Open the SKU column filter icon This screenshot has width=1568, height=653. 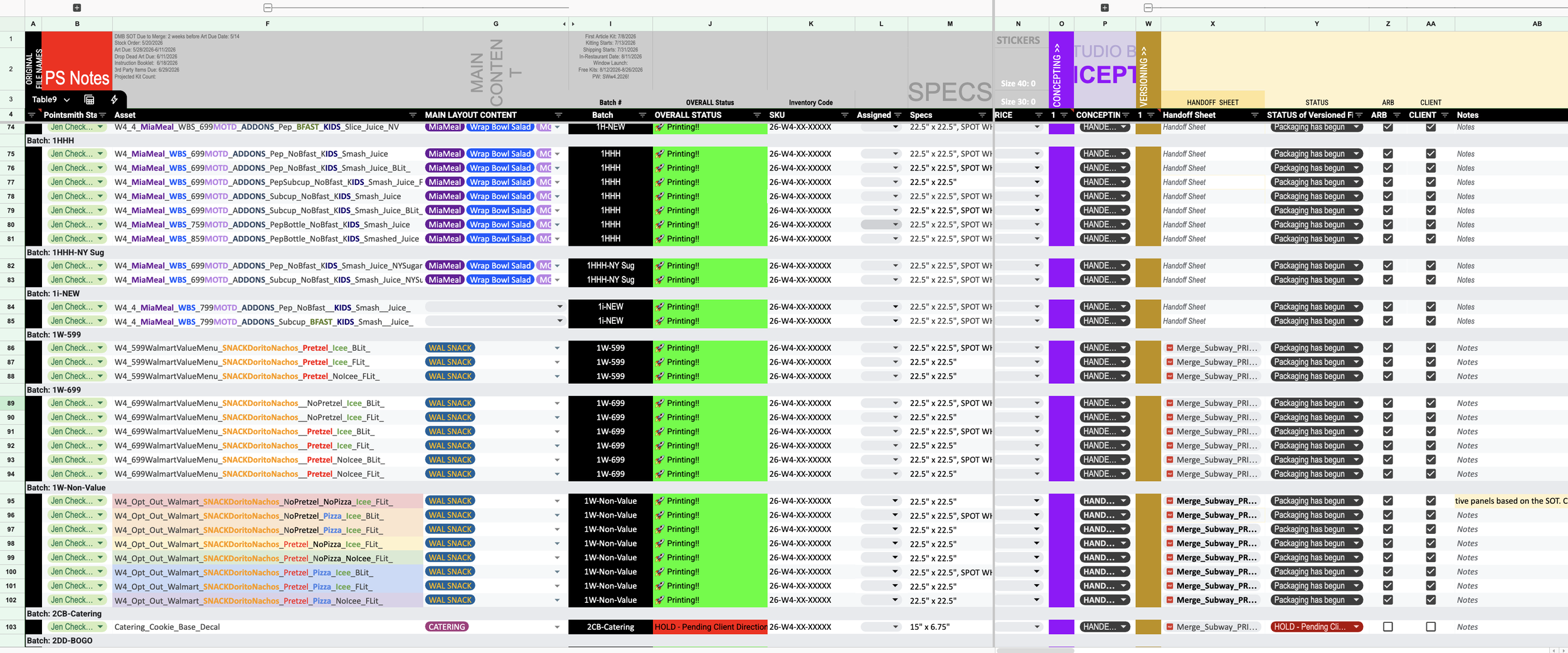tap(845, 115)
